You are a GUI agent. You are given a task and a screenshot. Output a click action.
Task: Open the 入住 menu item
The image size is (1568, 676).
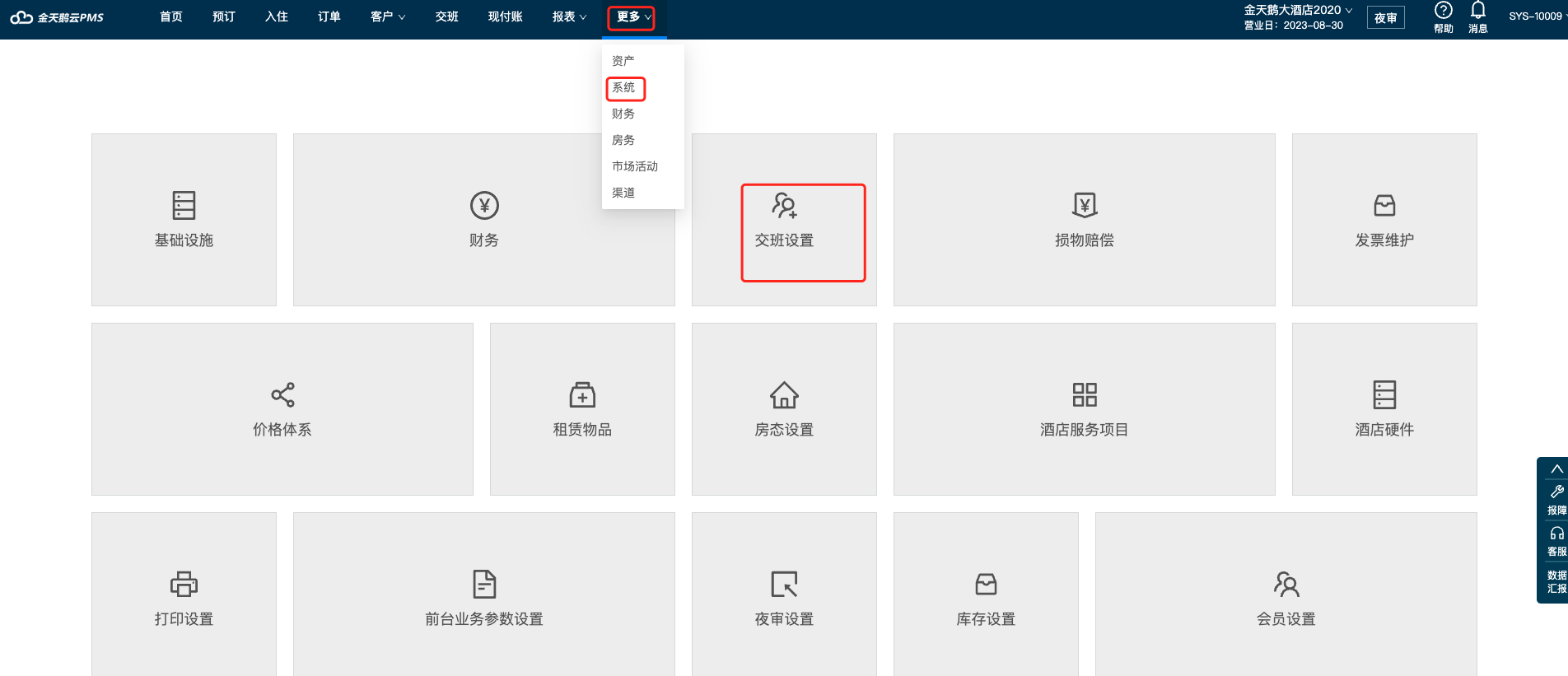277,16
